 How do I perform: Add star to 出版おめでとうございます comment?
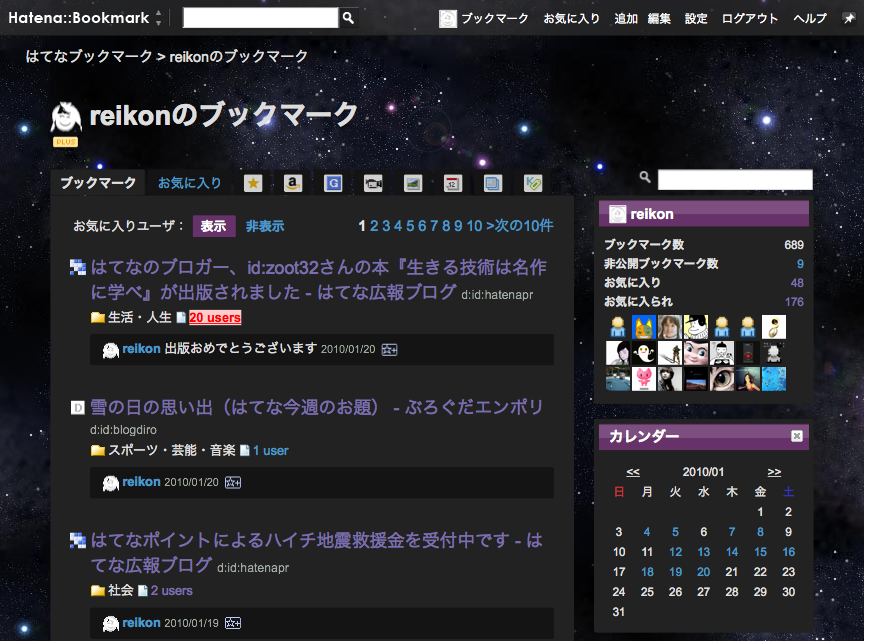(389, 350)
